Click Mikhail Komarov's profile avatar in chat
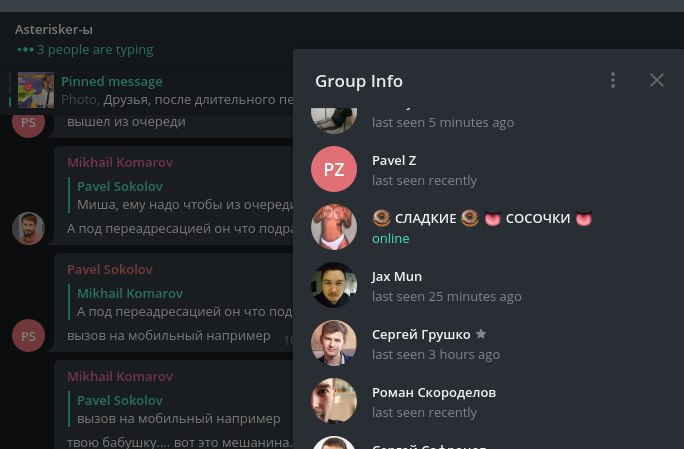 point(28,228)
